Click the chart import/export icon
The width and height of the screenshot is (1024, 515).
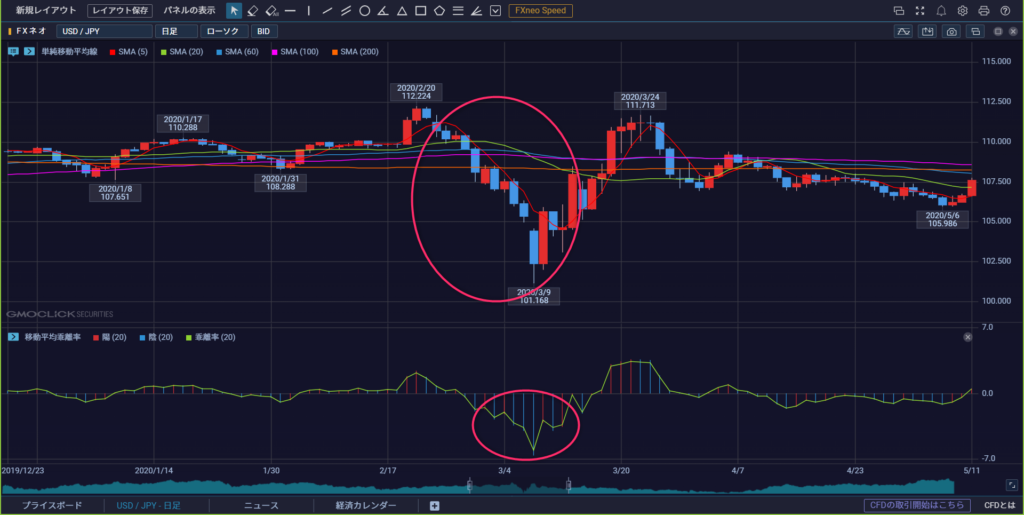[x=927, y=31]
